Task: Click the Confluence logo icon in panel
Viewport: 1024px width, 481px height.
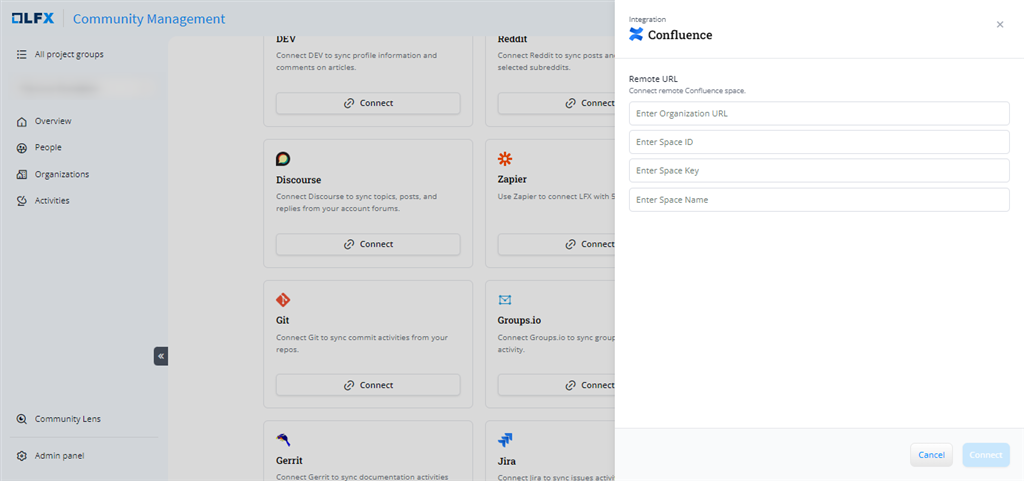Action: click(x=636, y=35)
